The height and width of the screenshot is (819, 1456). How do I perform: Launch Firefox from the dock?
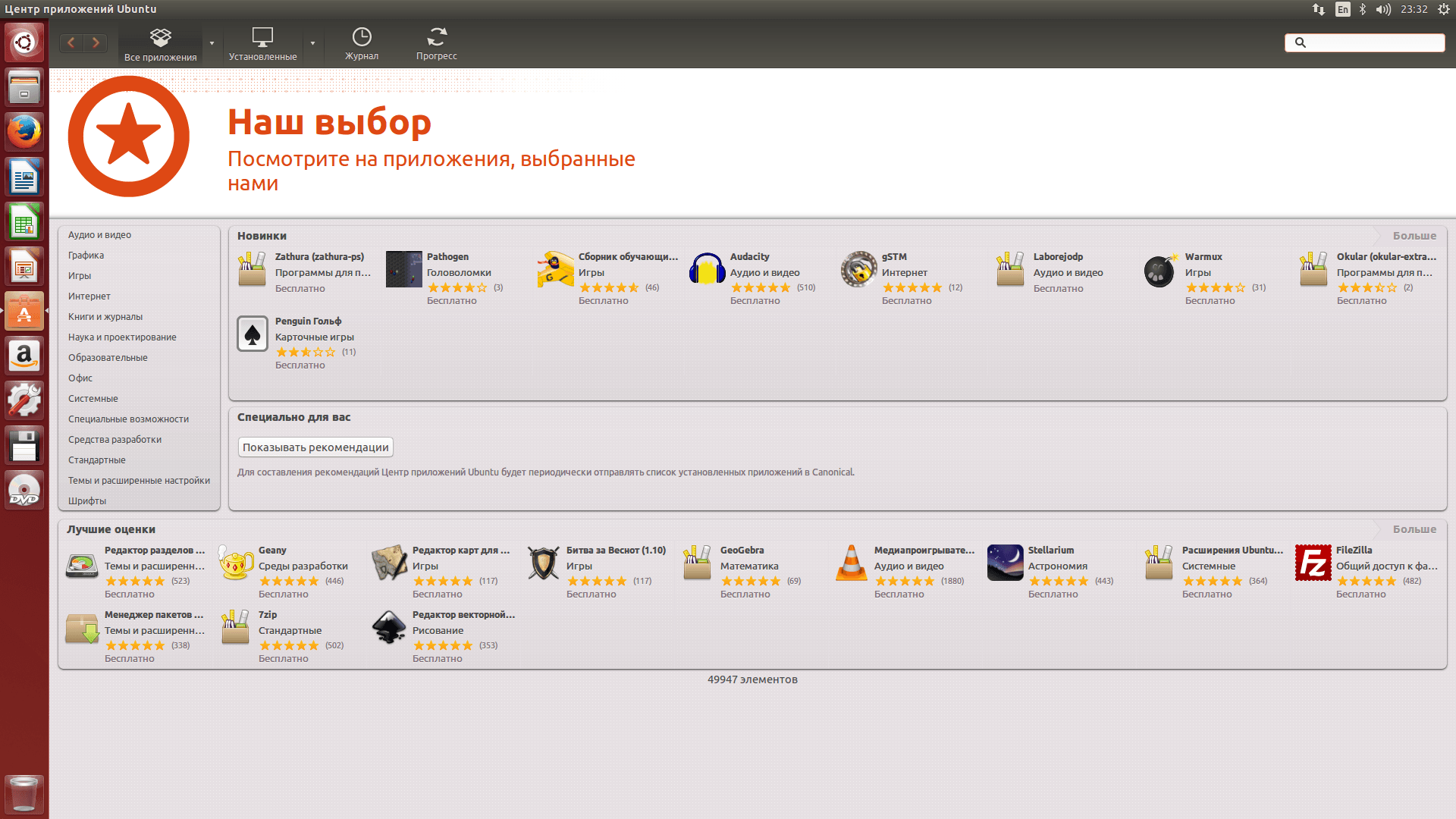click(x=24, y=132)
